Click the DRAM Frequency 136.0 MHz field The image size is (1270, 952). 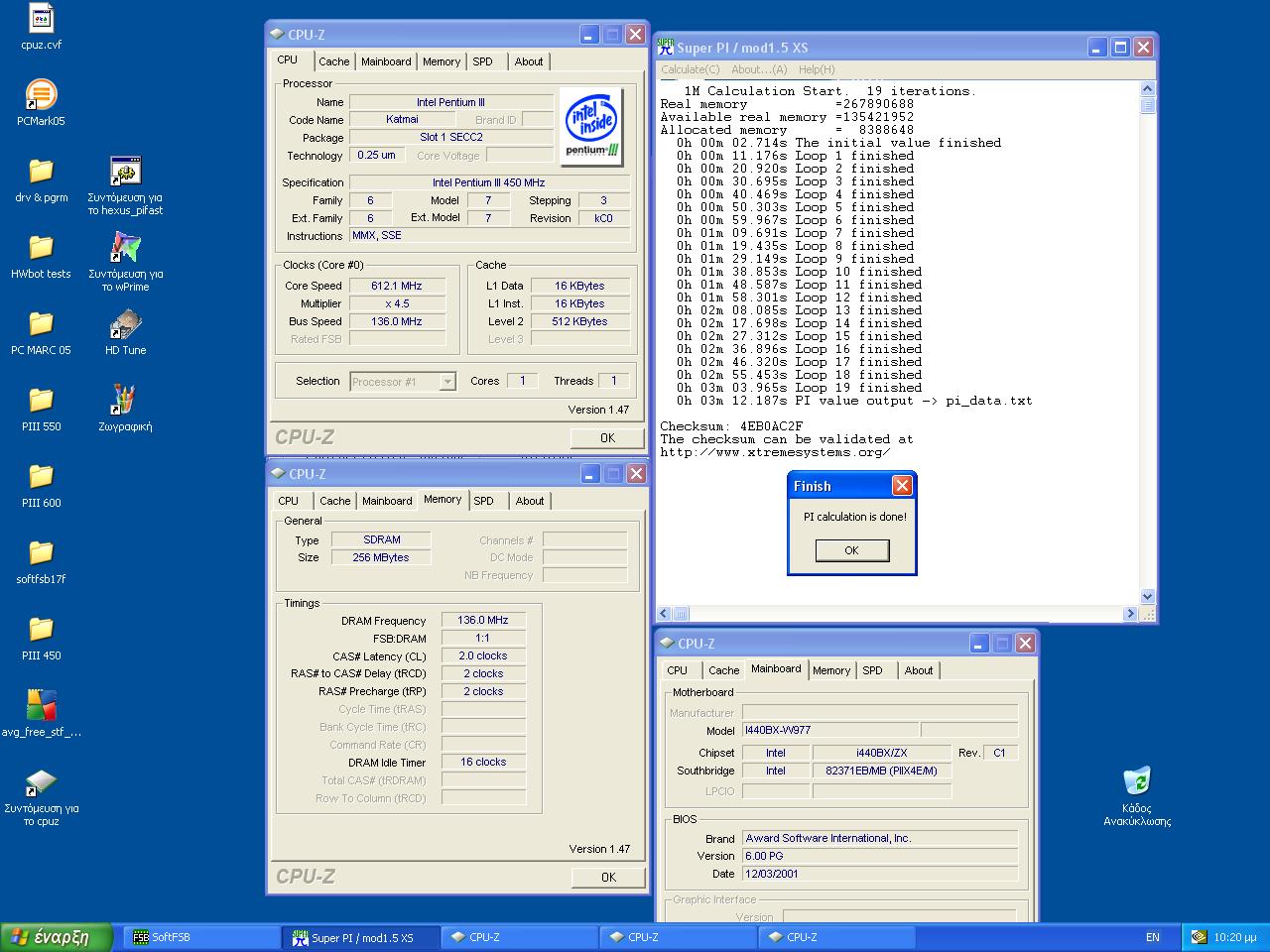pos(483,621)
